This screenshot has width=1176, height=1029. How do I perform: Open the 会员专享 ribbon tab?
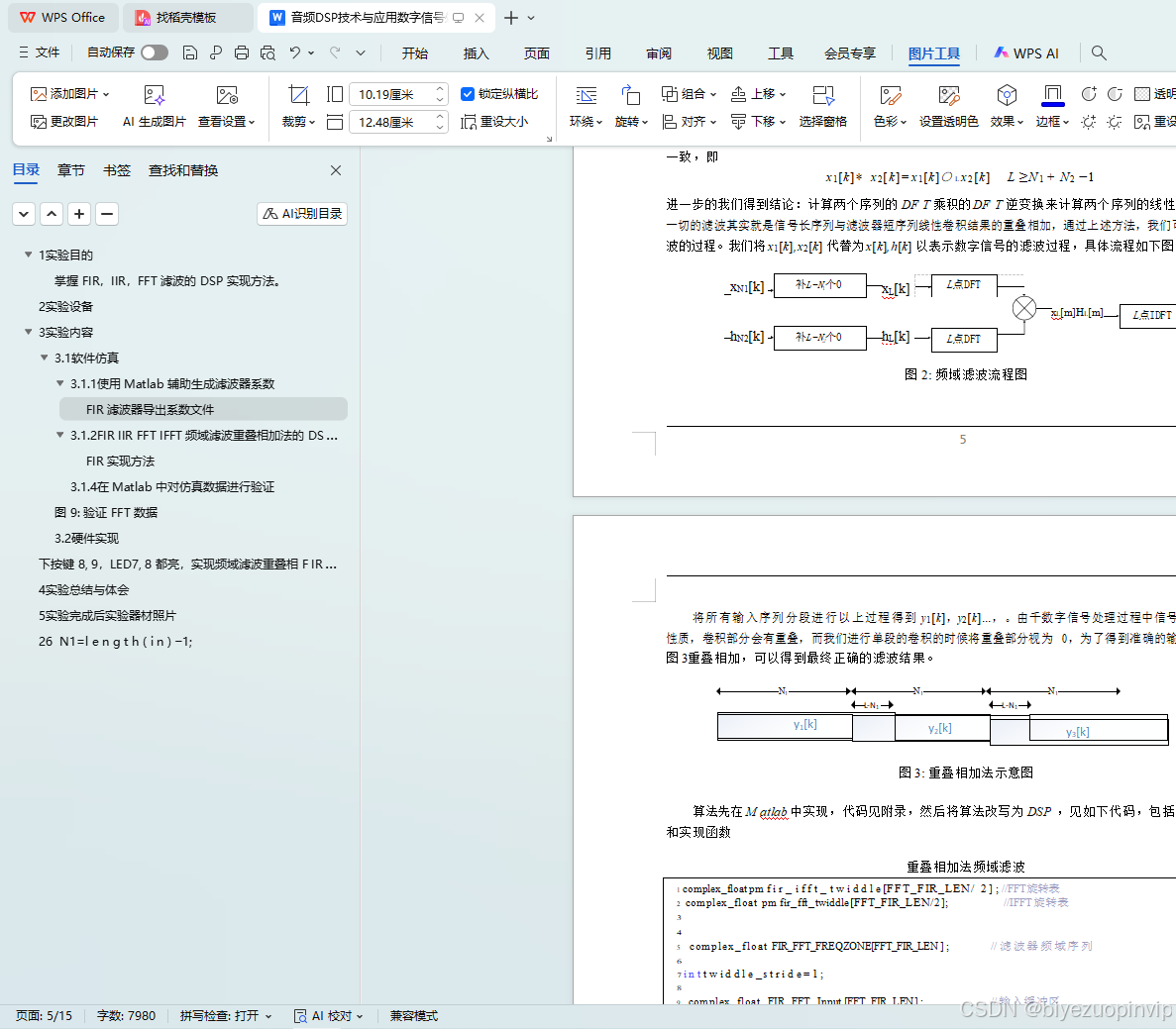850,53
